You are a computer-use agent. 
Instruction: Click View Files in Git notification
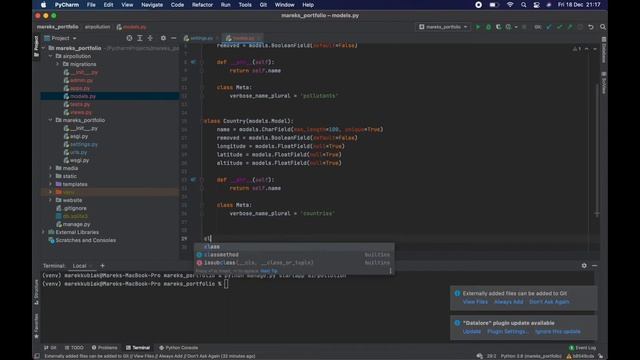point(475,302)
